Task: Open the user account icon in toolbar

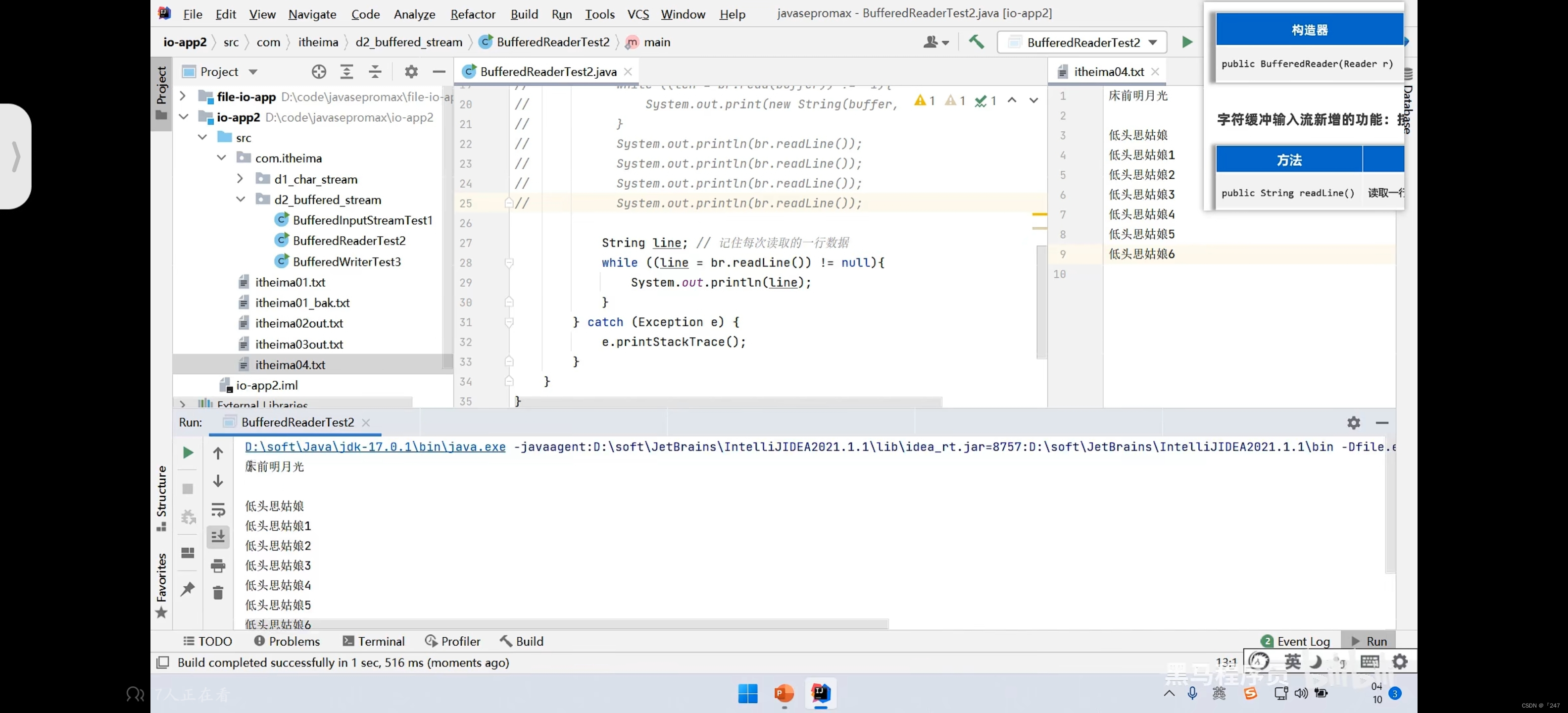Action: pos(935,42)
